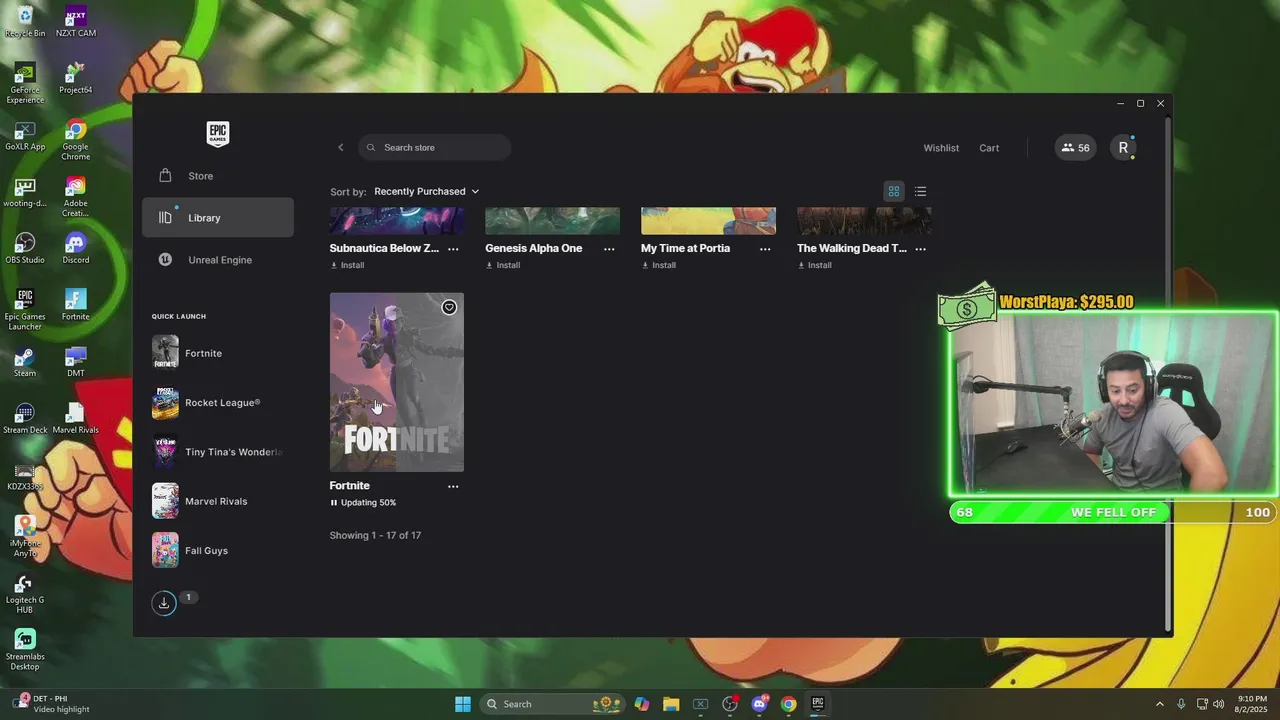This screenshot has height=720, width=1280.
Task: Open iMyFone AnyTo desktop shortcut
Action: [25, 537]
